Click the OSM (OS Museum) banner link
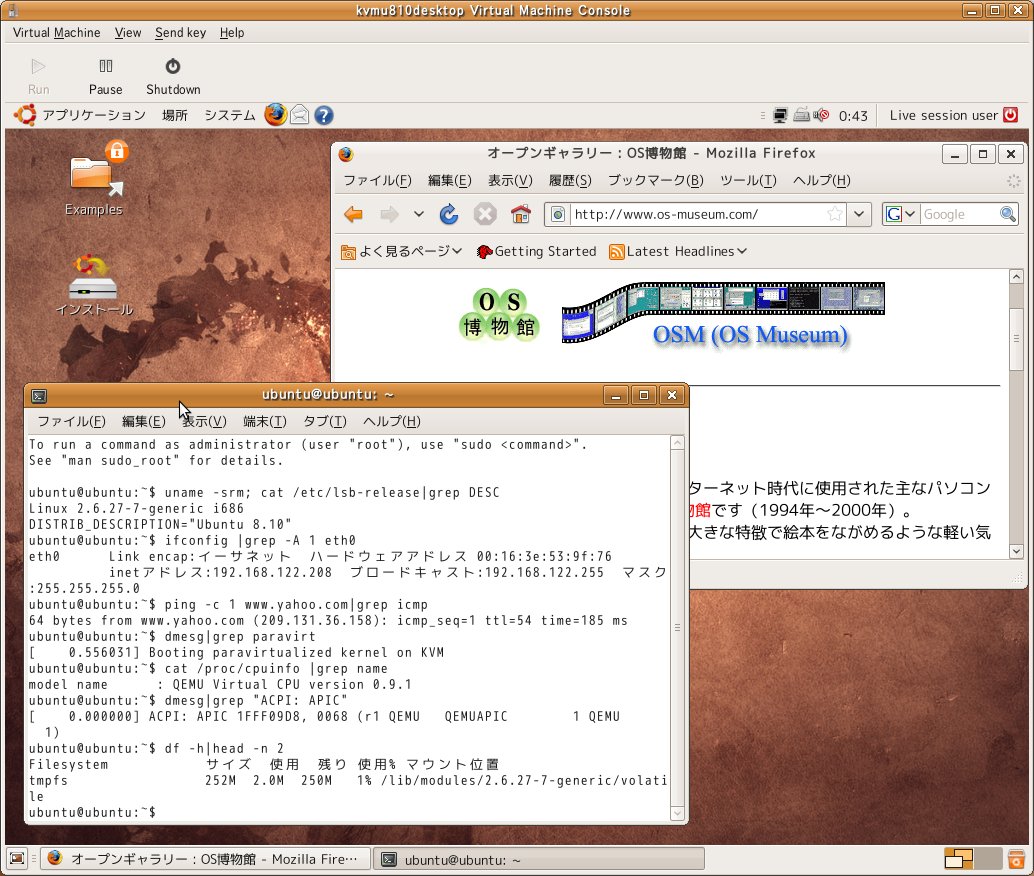The height and width of the screenshot is (876, 1034). pos(750,334)
